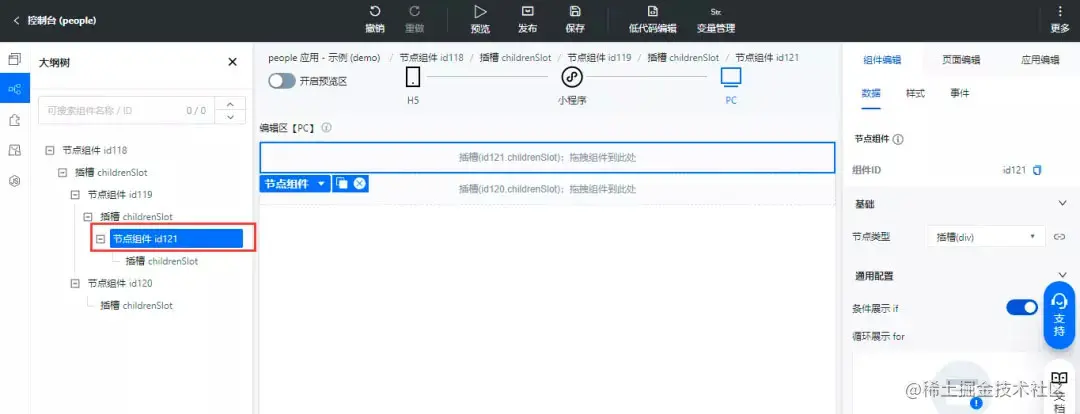Viewport: 1080px width, 414px height.
Task: Click the 重做 redo icon
Action: click(414, 12)
